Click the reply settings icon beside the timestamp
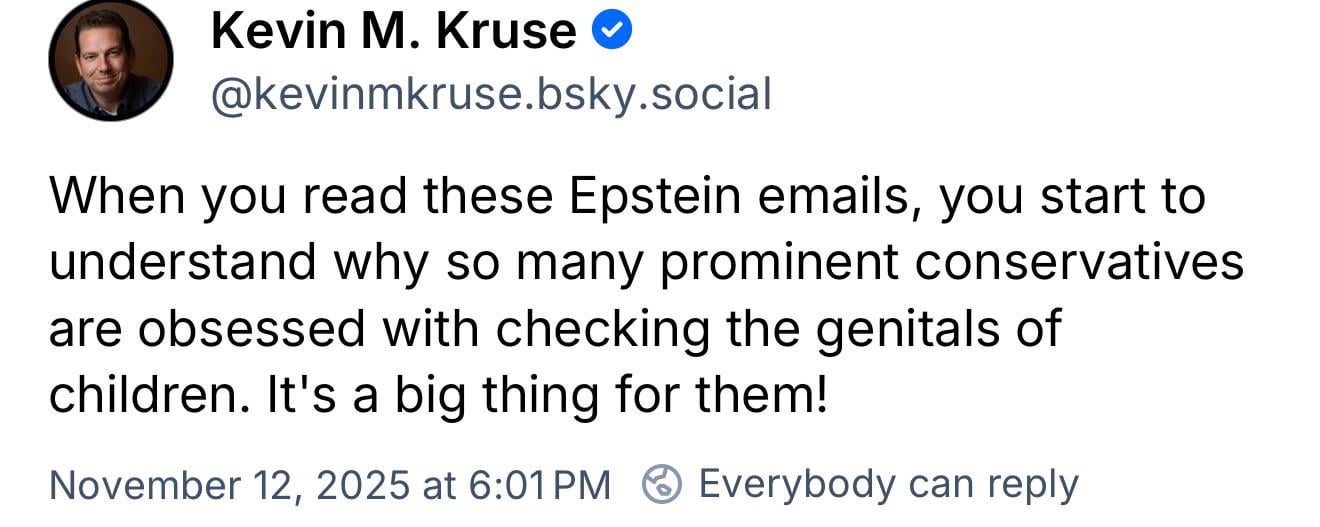This screenshot has height=527, width=1320. click(661, 484)
